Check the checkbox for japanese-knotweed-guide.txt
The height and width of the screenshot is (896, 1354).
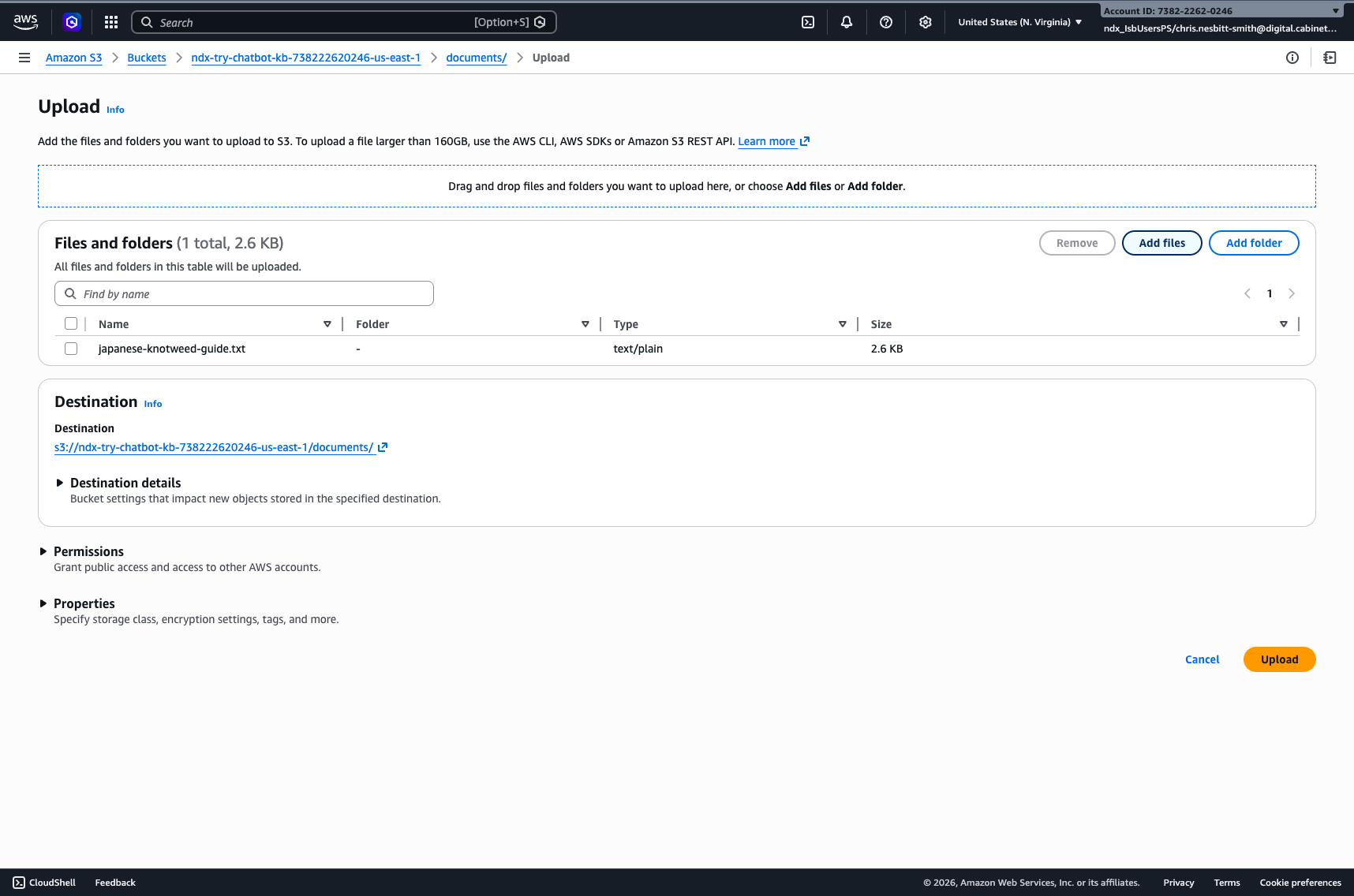pos(71,348)
